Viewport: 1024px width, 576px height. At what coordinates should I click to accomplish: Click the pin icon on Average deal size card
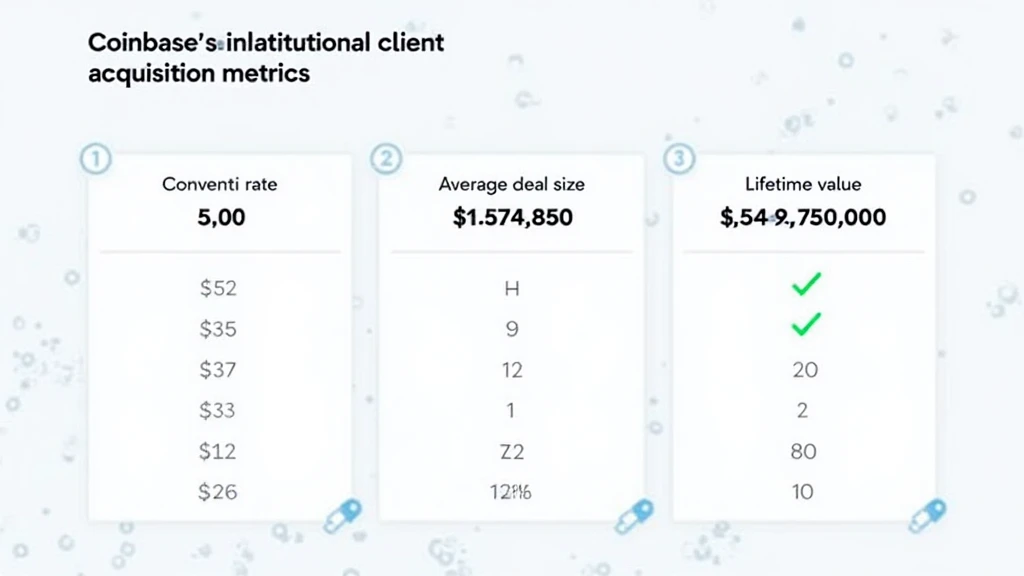pyautogui.click(x=634, y=516)
